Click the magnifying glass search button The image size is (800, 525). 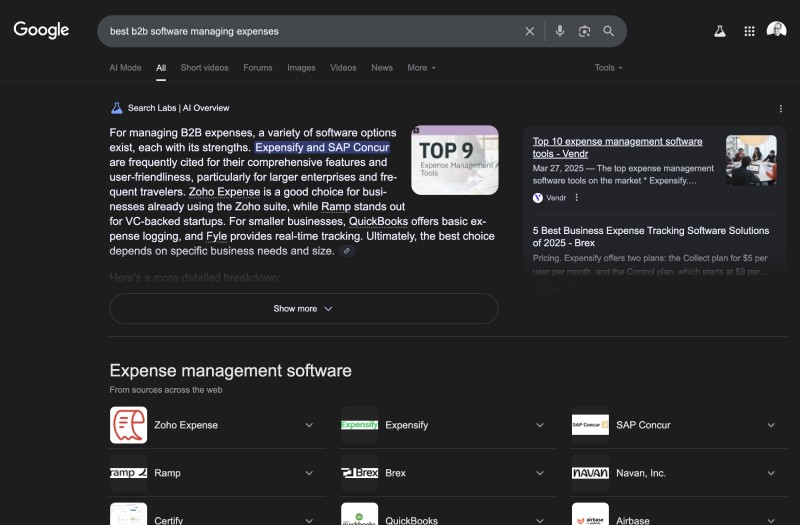point(608,31)
